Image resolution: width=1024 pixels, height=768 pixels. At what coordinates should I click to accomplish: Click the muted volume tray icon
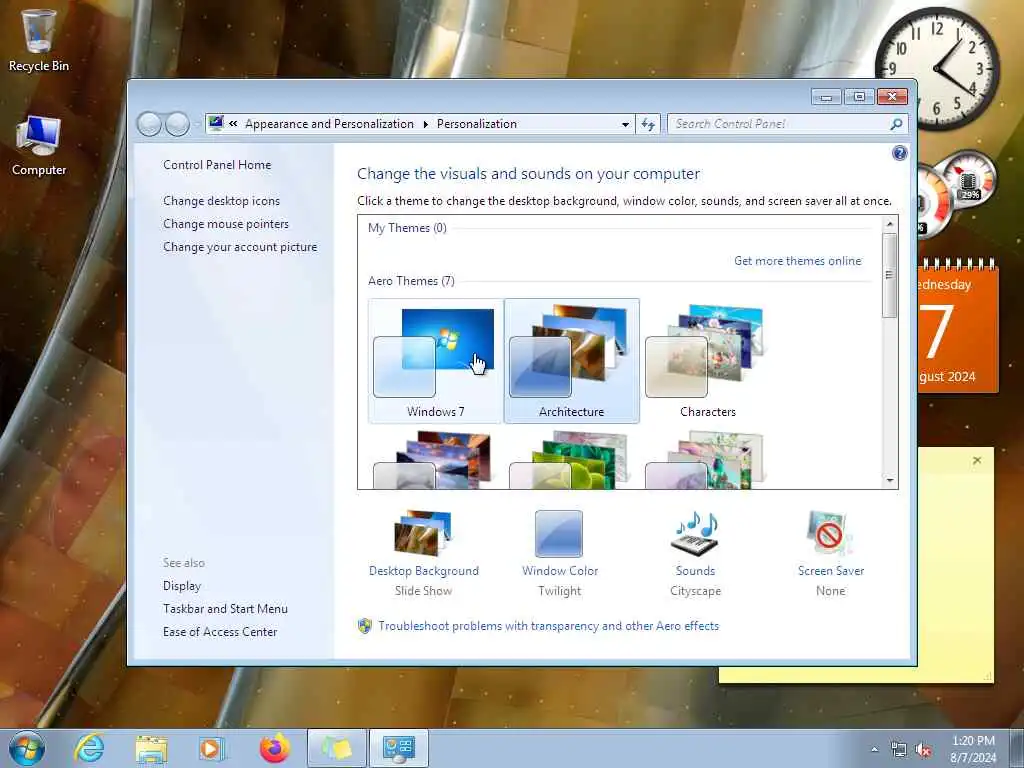pyautogui.click(x=923, y=750)
